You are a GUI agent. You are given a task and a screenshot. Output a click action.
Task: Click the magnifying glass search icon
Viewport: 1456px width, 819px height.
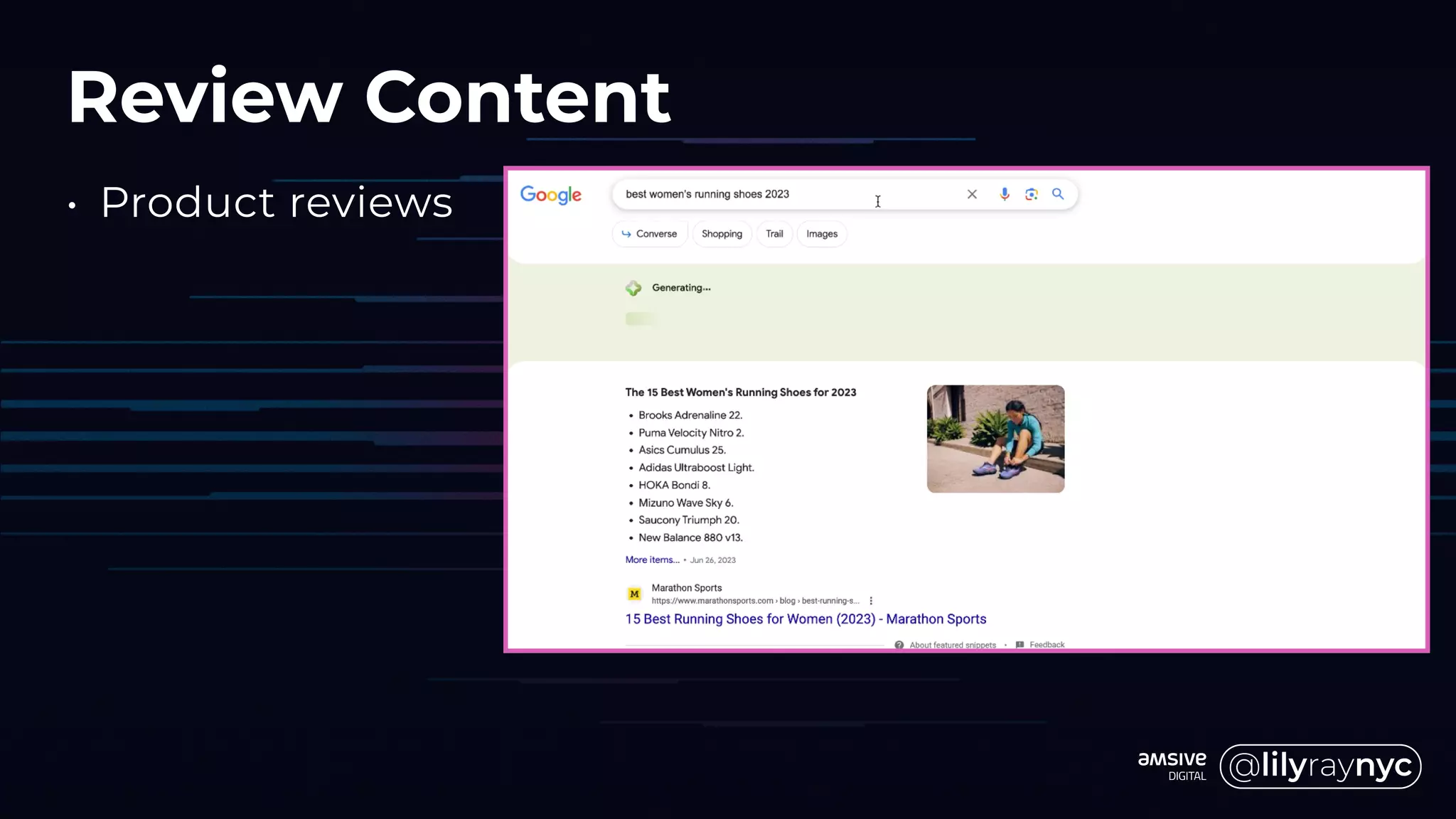pyautogui.click(x=1058, y=194)
